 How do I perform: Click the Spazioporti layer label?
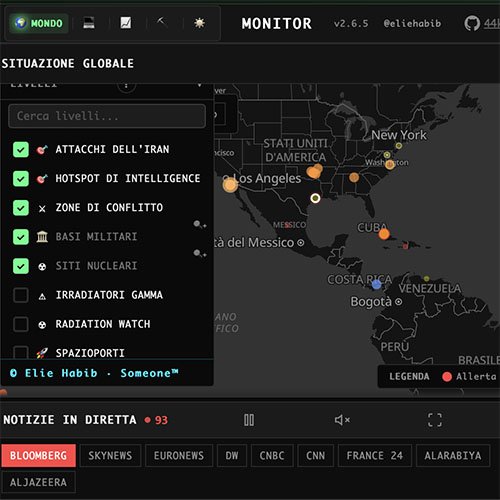(x=90, y=353)
